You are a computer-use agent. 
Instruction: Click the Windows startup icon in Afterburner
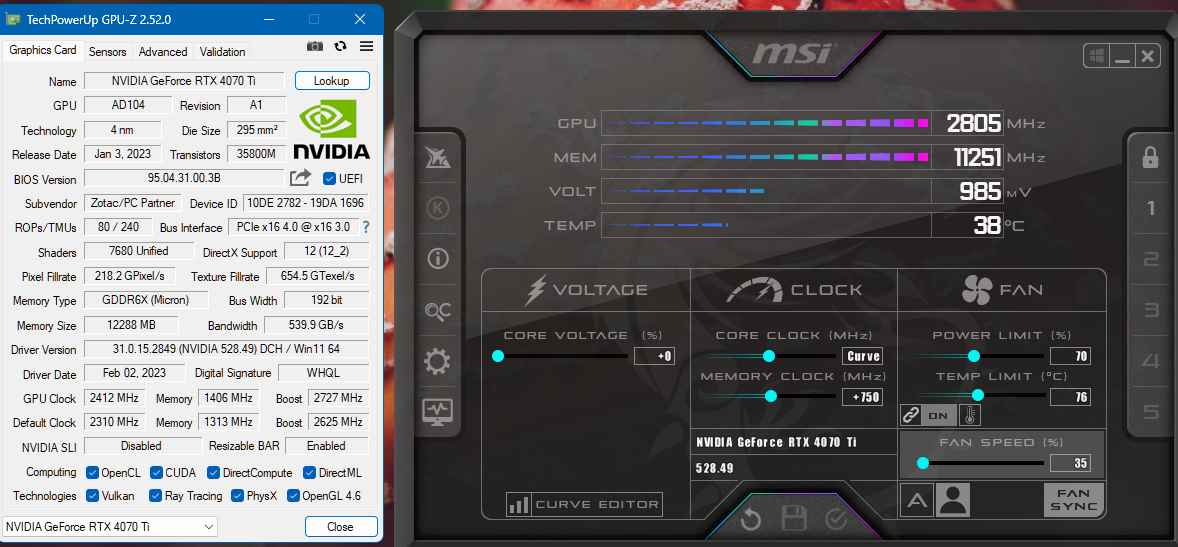[1096, 56]
